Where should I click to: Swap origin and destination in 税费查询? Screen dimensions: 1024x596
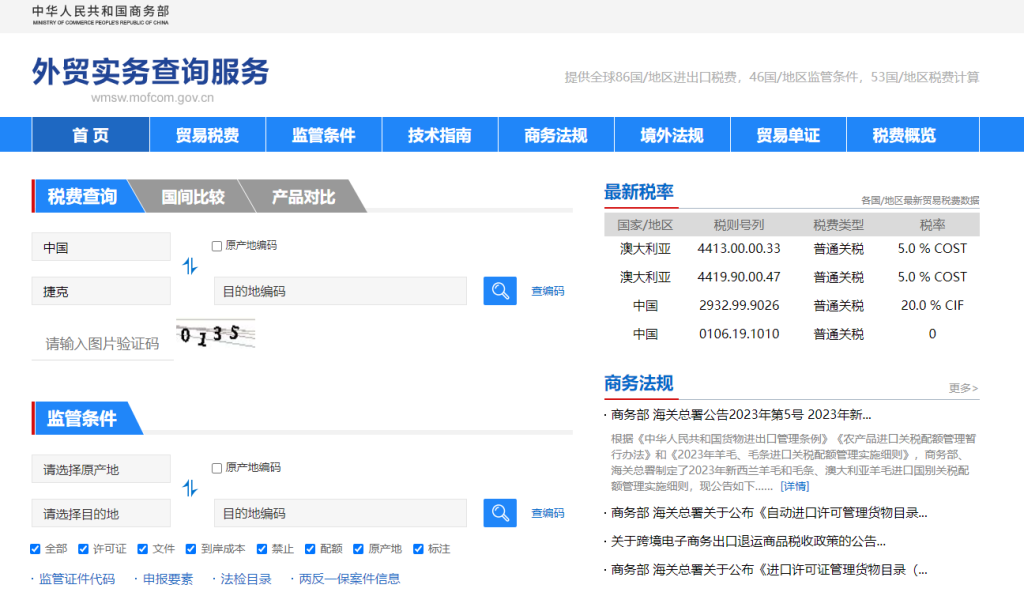[x=189, y=266]
